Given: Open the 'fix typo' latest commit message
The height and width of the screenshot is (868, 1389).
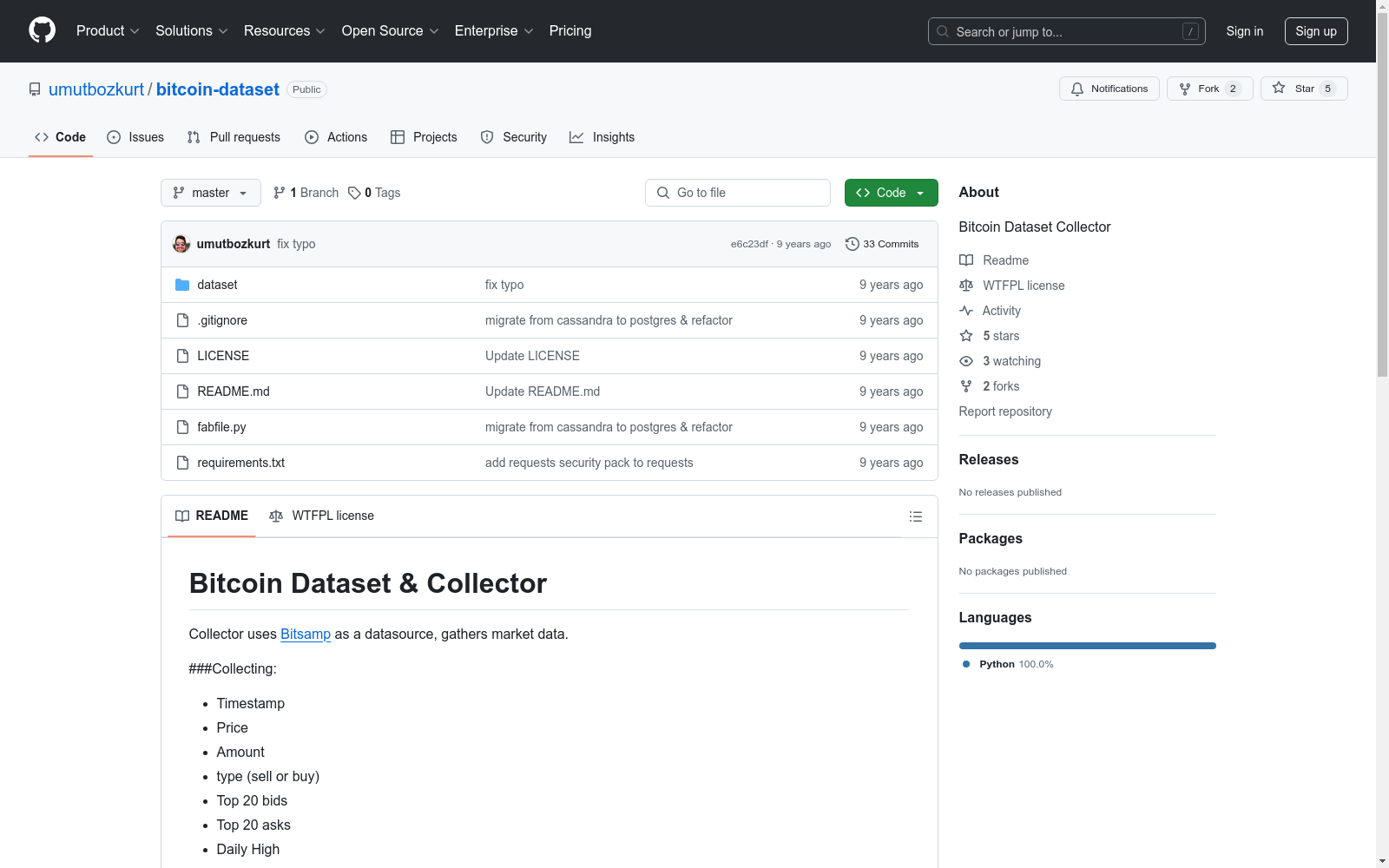Looking at the screenshot, I should (x=296, y=244).
